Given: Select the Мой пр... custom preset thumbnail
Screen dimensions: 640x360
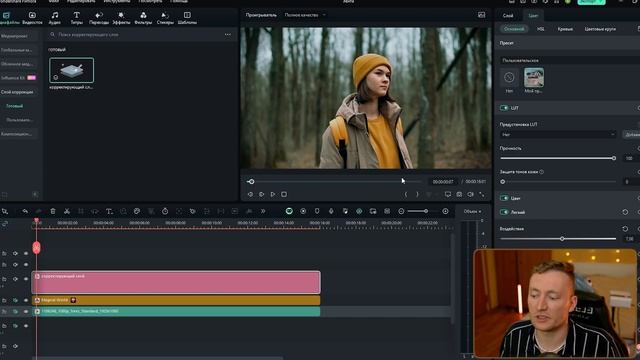Looking at the screenshot, I should coord(534,78).
